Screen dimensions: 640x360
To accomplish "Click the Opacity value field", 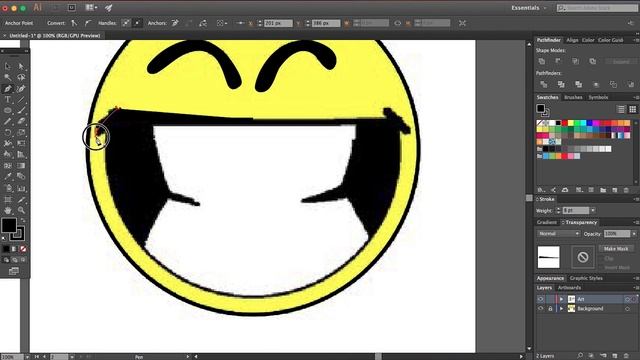I will pos(617,234).
